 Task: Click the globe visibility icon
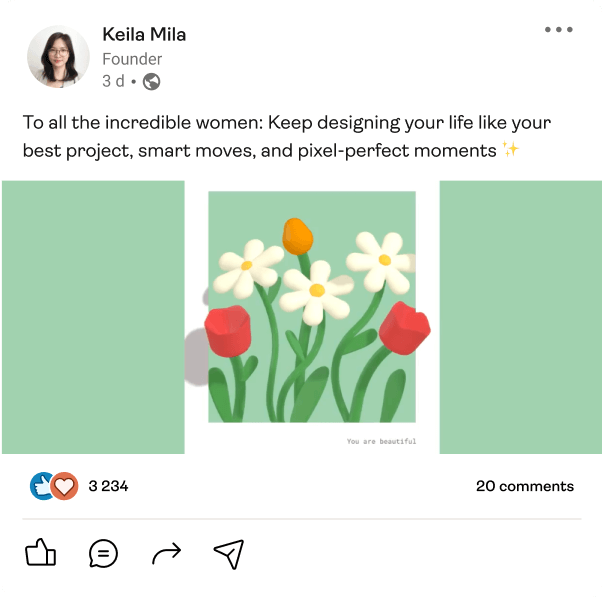[x=152, y=82]
